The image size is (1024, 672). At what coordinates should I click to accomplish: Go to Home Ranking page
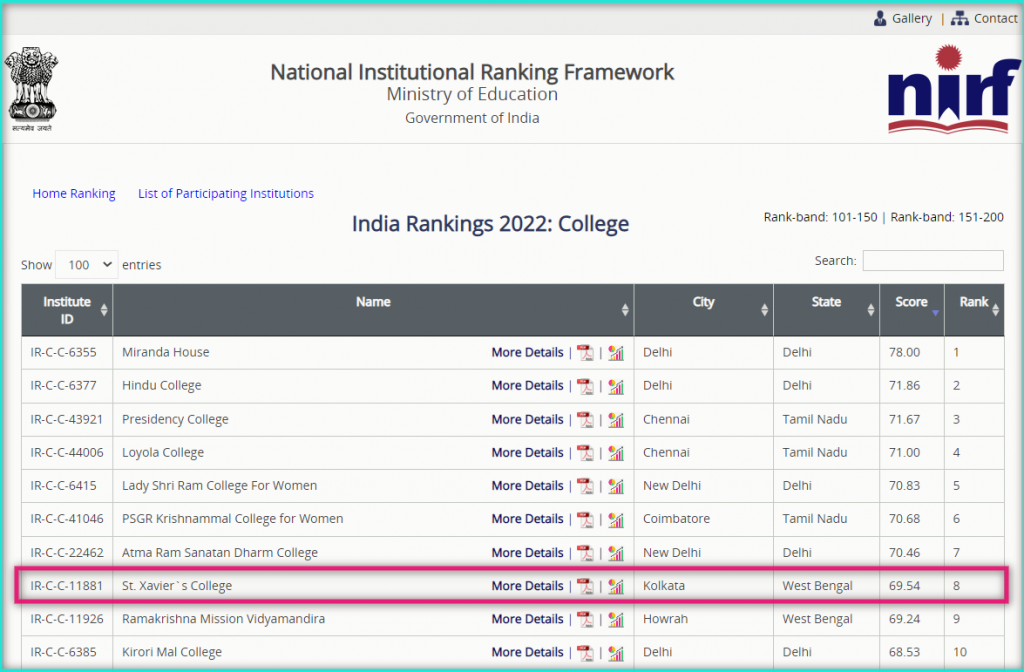(x=74, y=193)
